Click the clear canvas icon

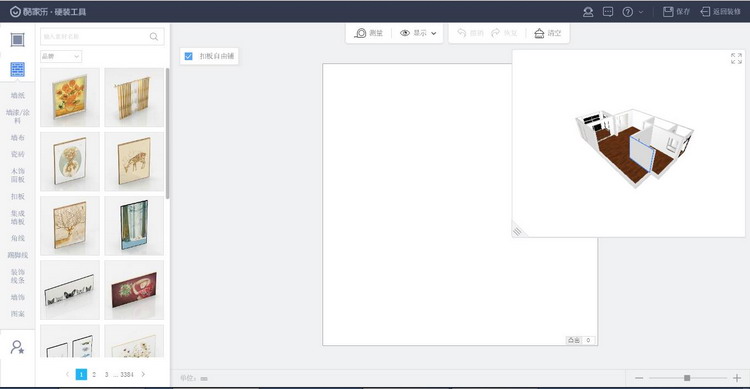pyautogui.click(x=539, y=33)
